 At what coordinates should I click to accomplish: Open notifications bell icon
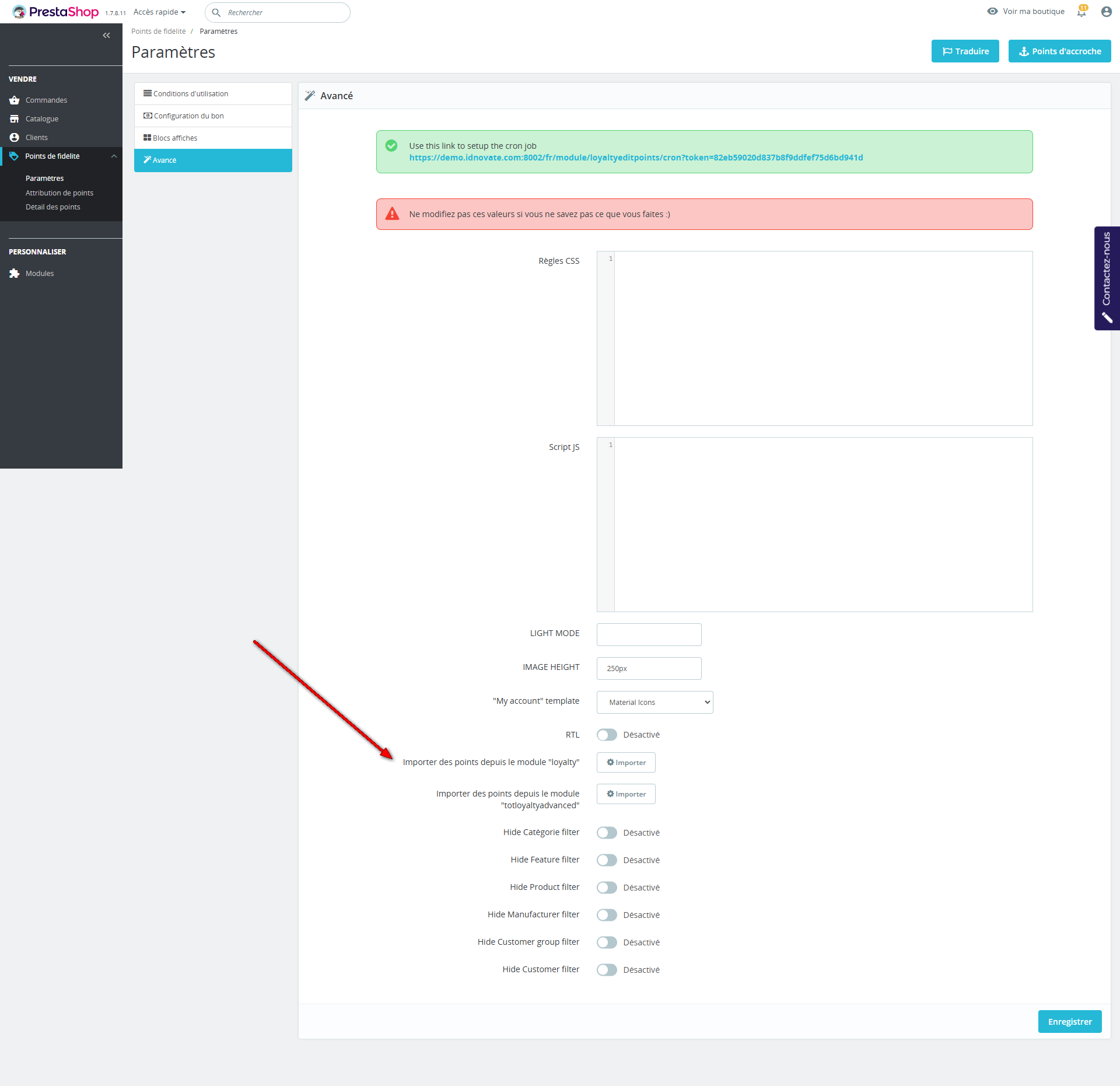pyautogui.click(x=1082, y=12)
